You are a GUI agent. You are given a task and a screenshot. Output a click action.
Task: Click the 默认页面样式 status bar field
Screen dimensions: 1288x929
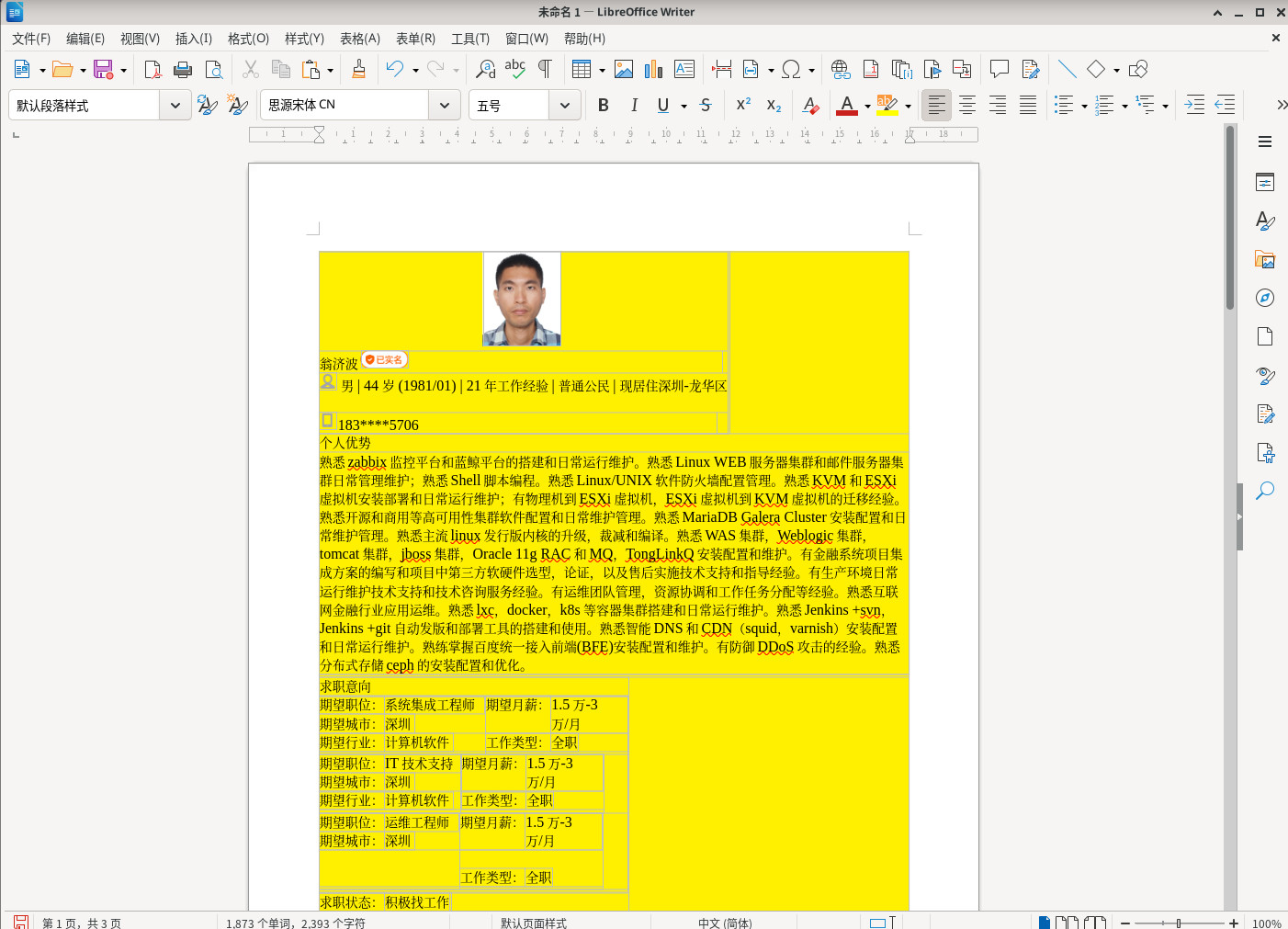[x=534, y=923]
